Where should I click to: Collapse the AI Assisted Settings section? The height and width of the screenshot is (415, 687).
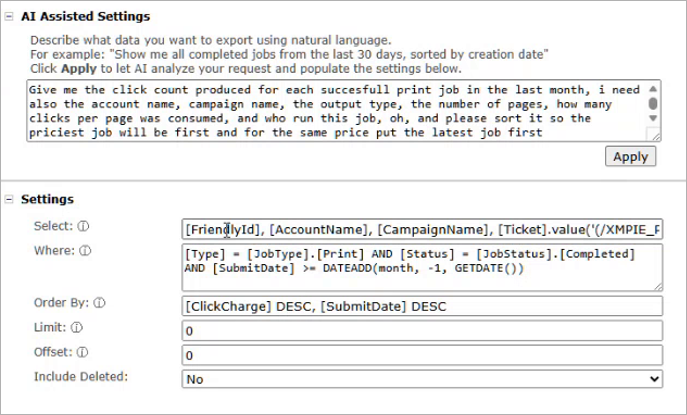click(9, 17)
